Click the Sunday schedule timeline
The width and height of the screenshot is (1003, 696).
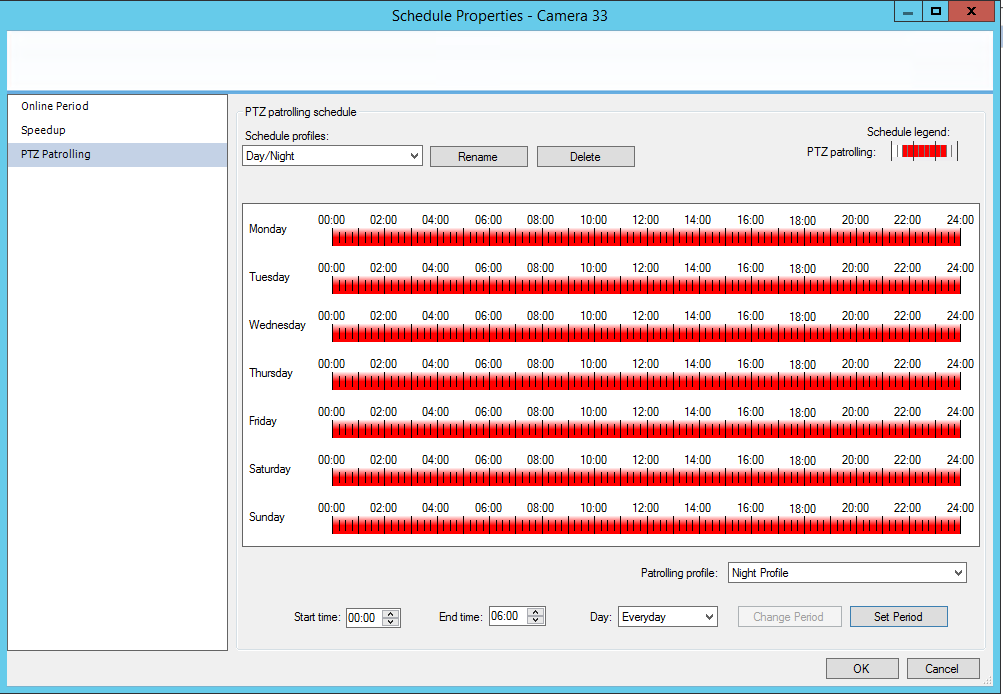[x=645, y=527]
